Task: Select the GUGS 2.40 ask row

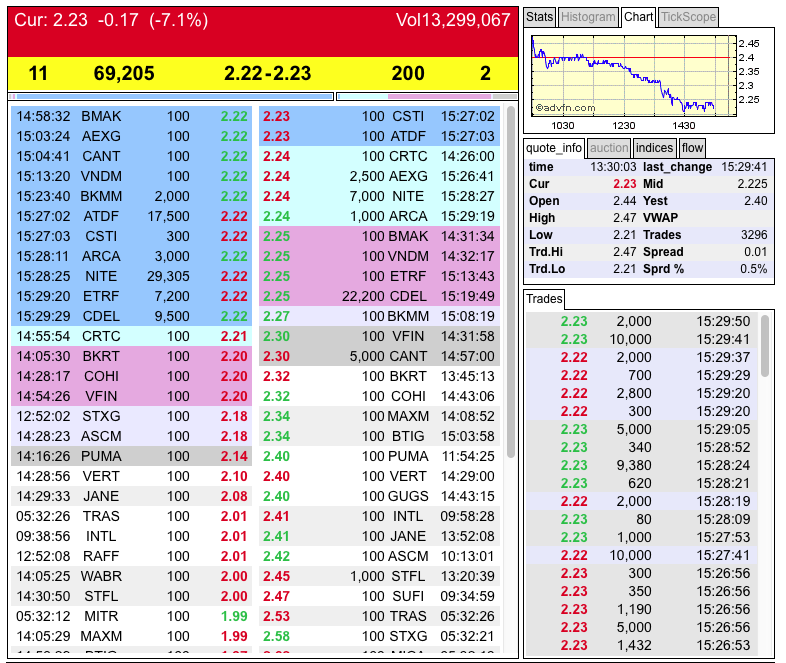Action: [x=379, y=496]
